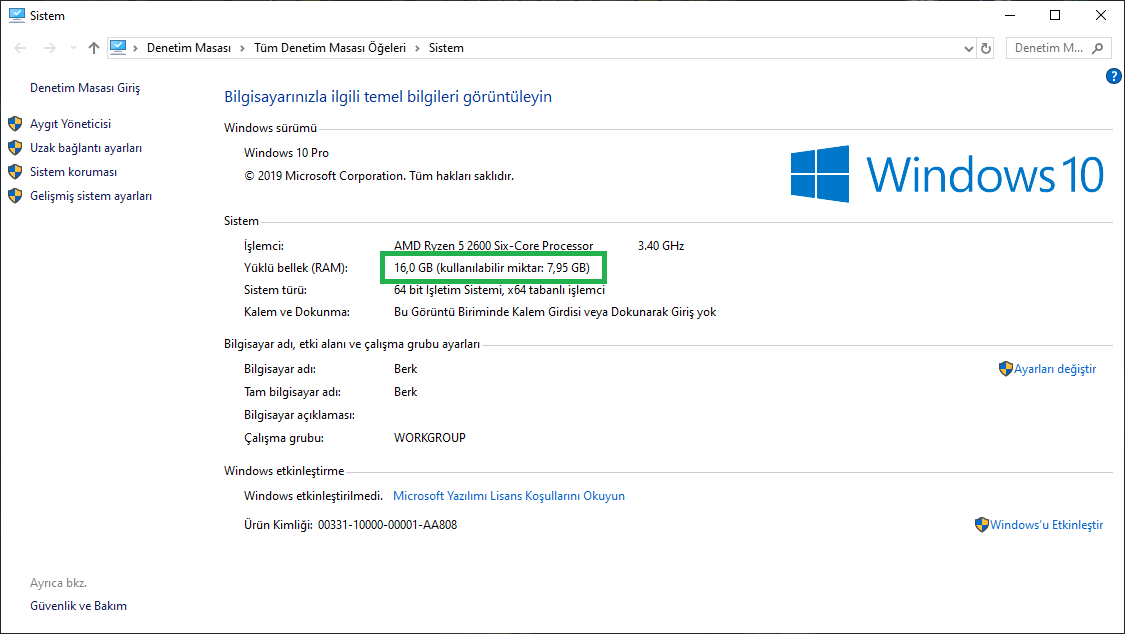Select Denetim Masası breadcrumb
The width and height of the screenshot is (1125, 634).
coord(189,48)
